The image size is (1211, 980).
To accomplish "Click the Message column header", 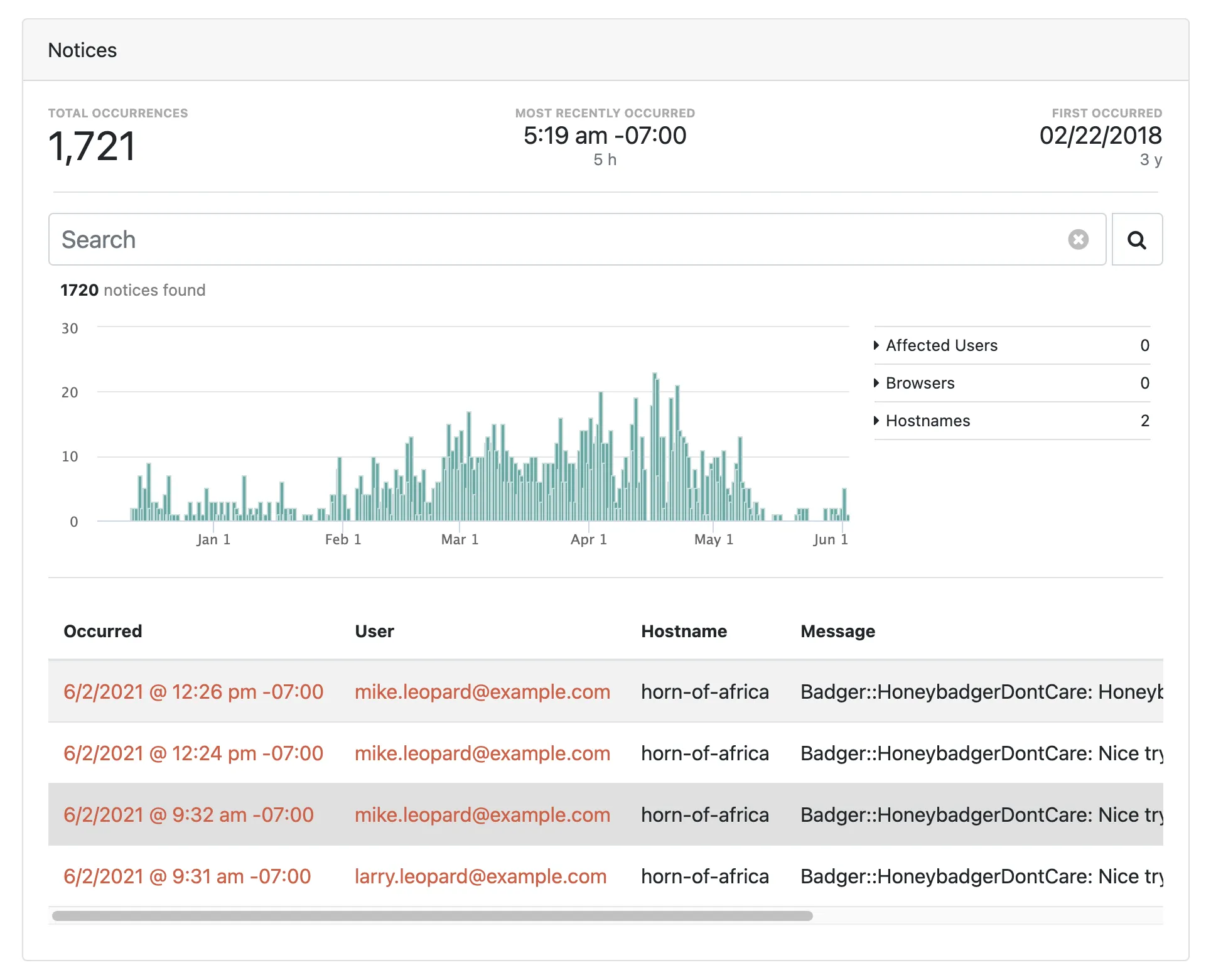I will point(837,631).
